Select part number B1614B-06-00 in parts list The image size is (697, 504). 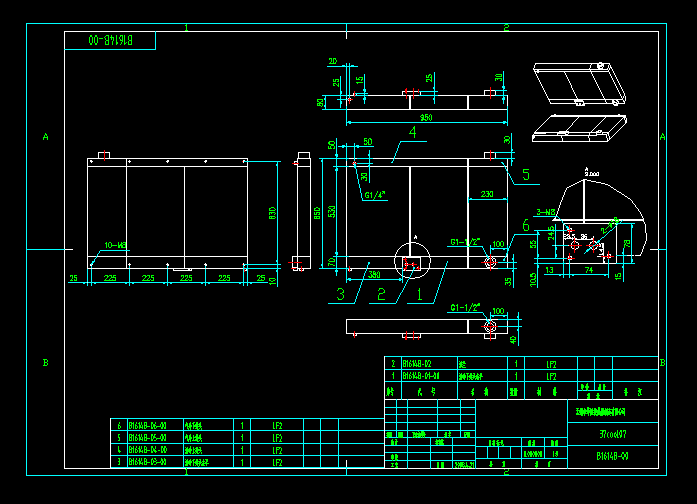point(147,426)
